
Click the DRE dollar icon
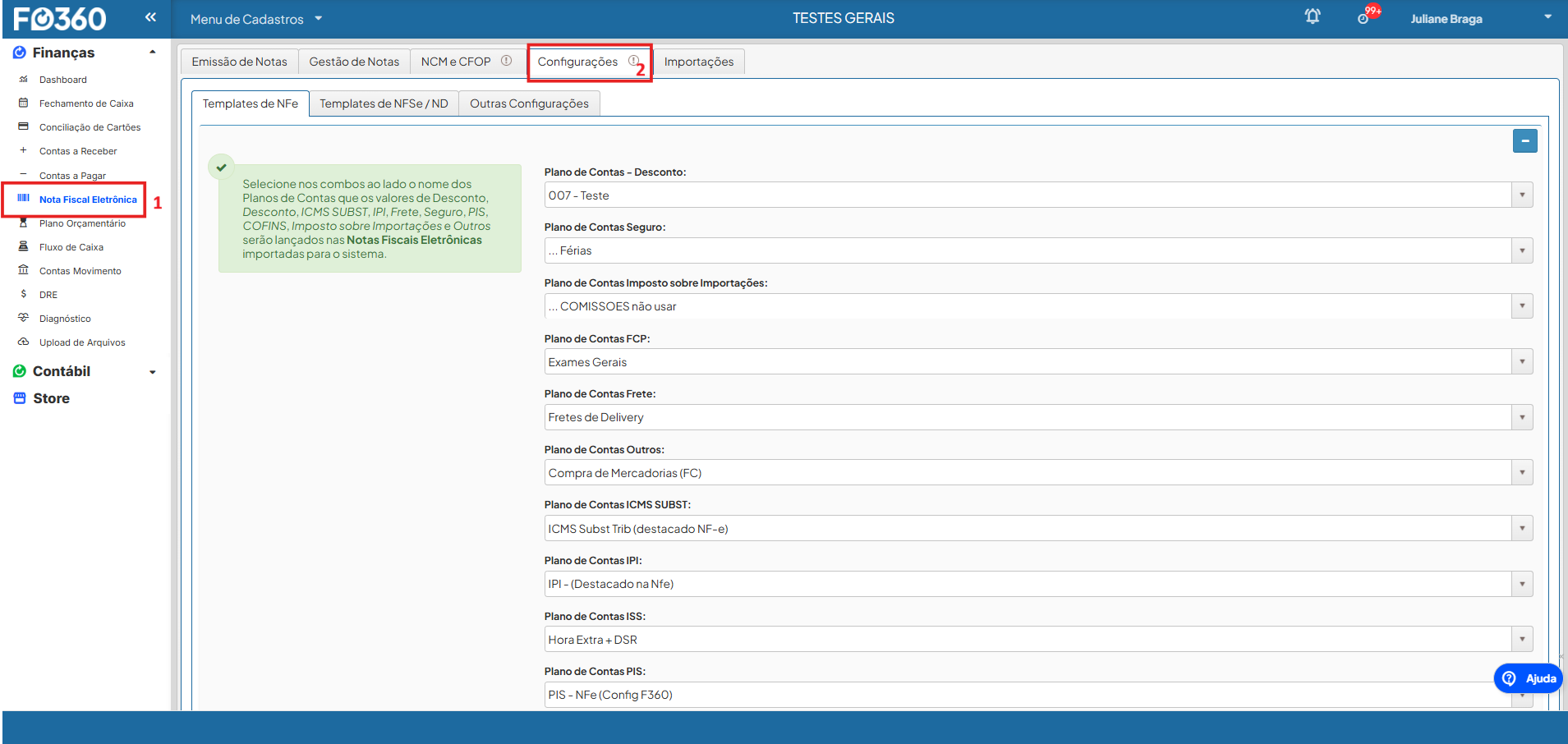(24, 294)
